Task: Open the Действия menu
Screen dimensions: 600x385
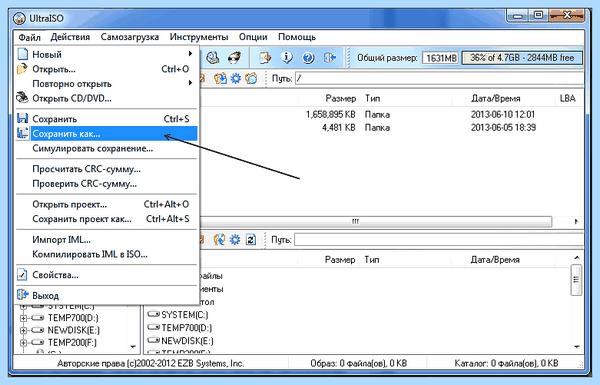Action: (x=70, y=37)
